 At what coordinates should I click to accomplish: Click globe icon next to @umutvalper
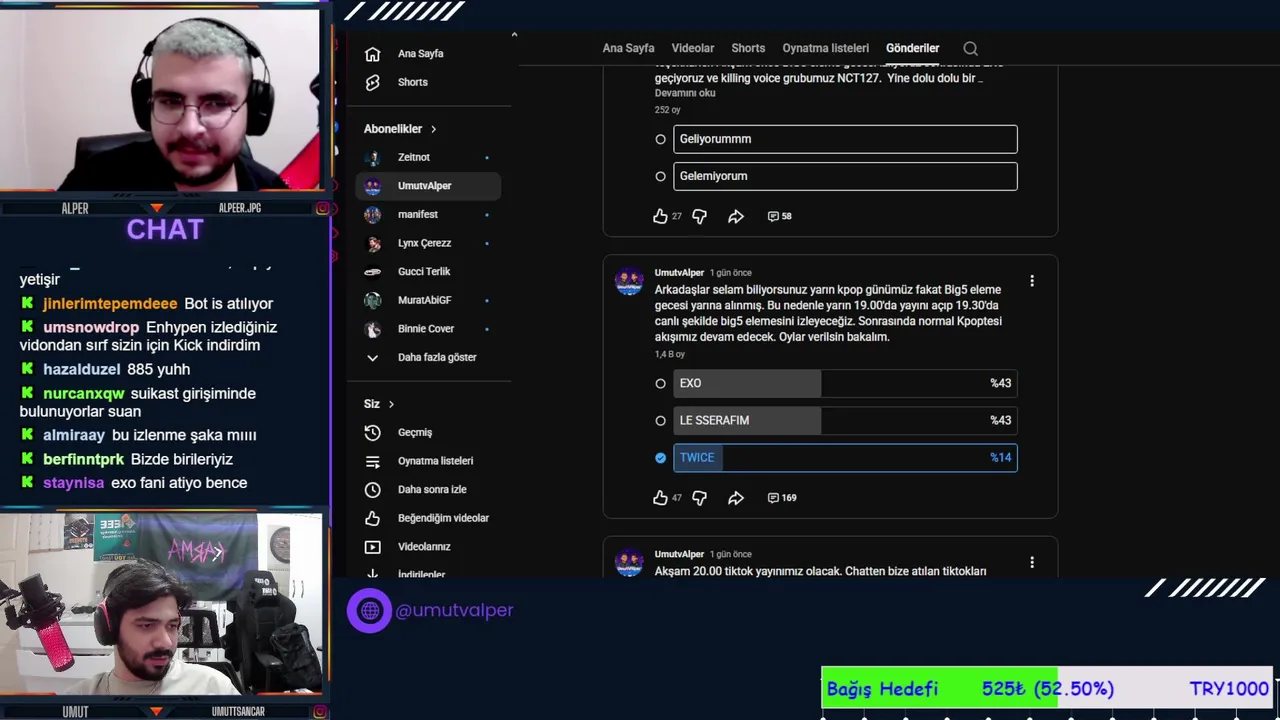370,610
